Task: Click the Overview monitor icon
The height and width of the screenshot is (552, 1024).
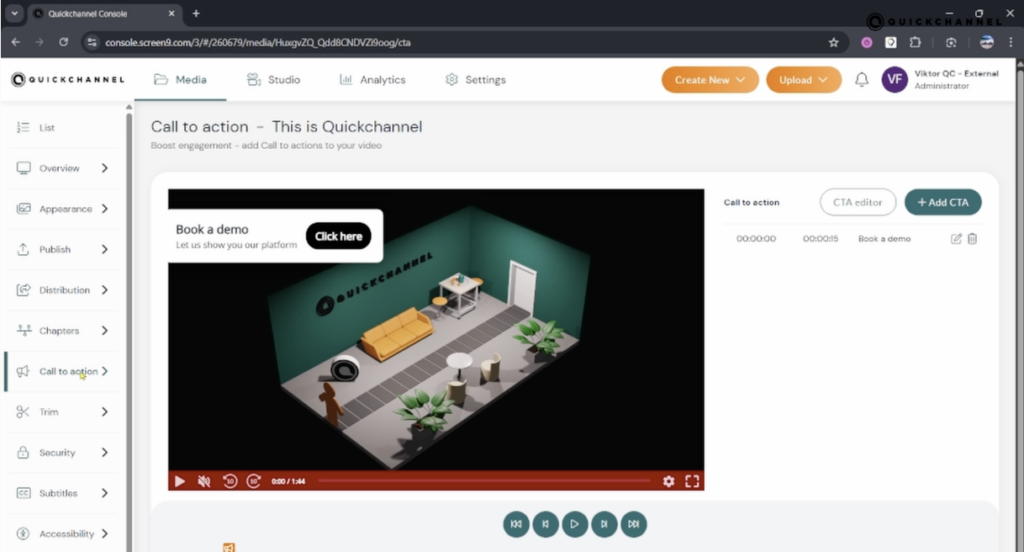Action: 24,168
